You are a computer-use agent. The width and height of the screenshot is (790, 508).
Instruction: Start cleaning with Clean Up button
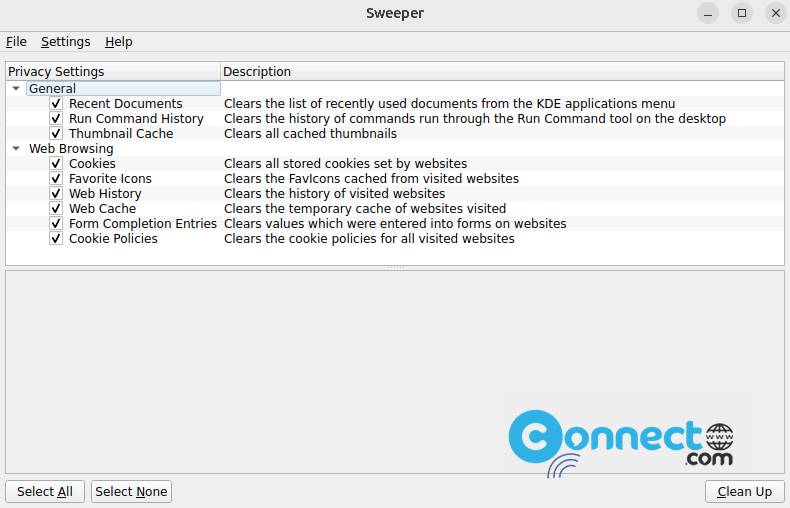(x=745, y=492)
